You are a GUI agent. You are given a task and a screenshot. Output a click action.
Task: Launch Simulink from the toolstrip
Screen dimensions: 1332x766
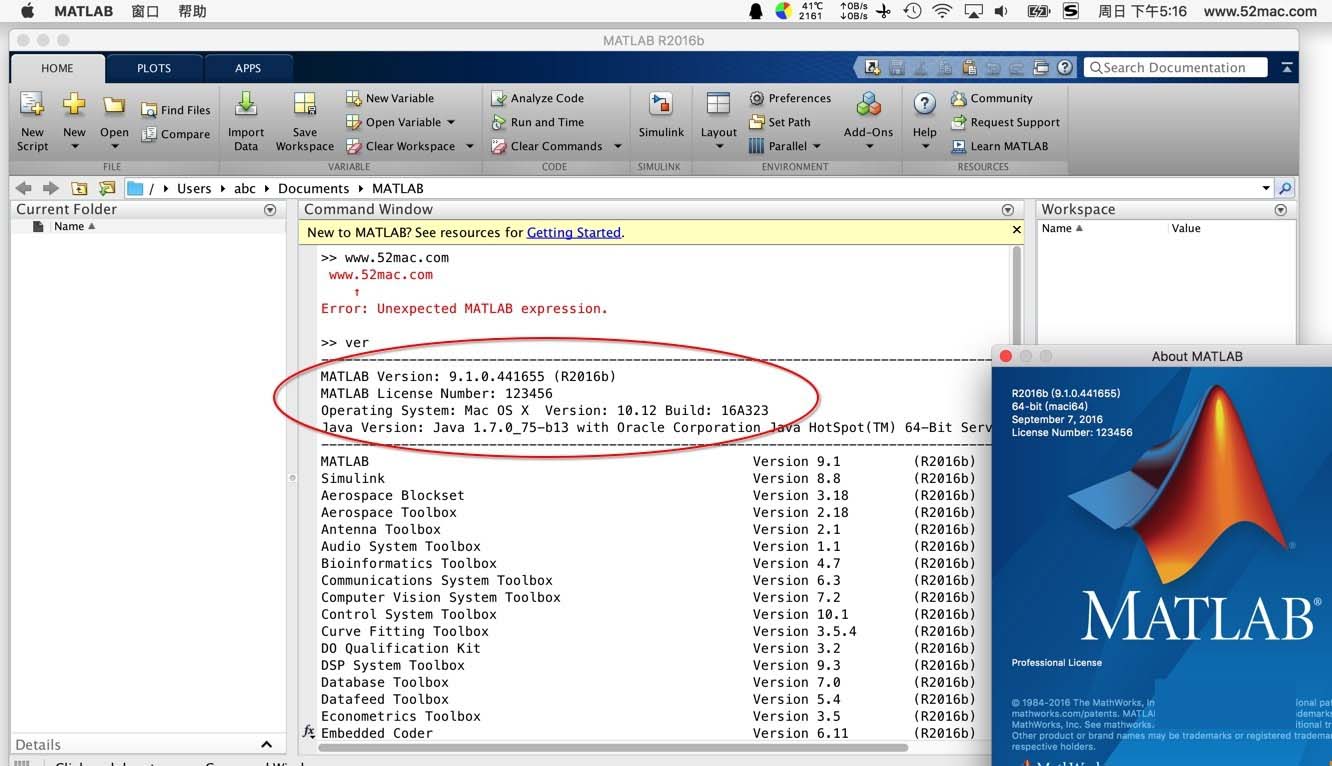click(661, 116)
